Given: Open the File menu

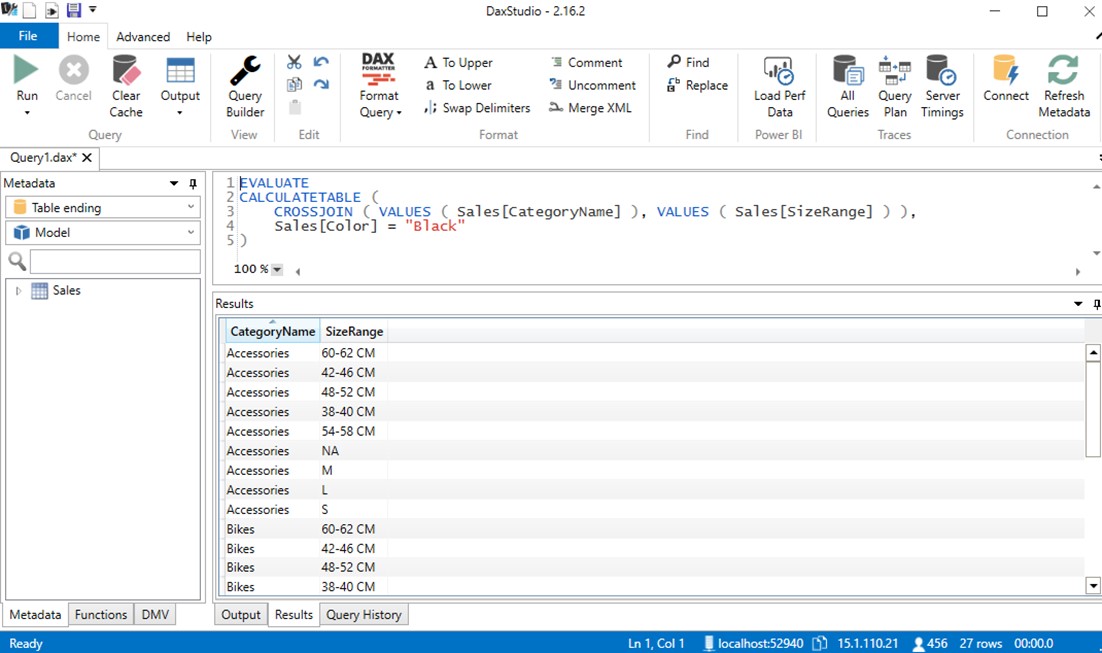Looking at the screenshot, I should pyautogui.click(x=28, y=36).
